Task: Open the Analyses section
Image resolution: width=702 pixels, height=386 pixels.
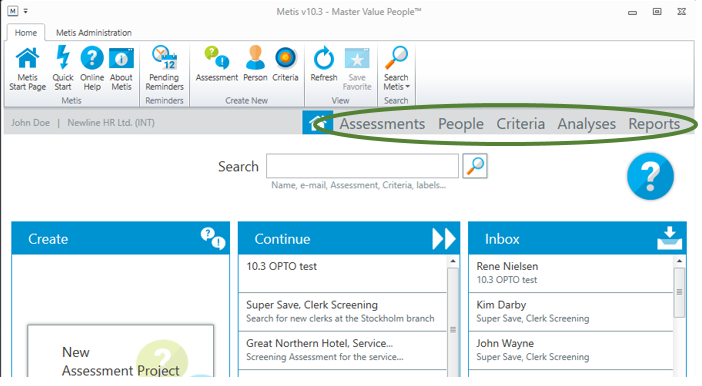Action: 586,124
